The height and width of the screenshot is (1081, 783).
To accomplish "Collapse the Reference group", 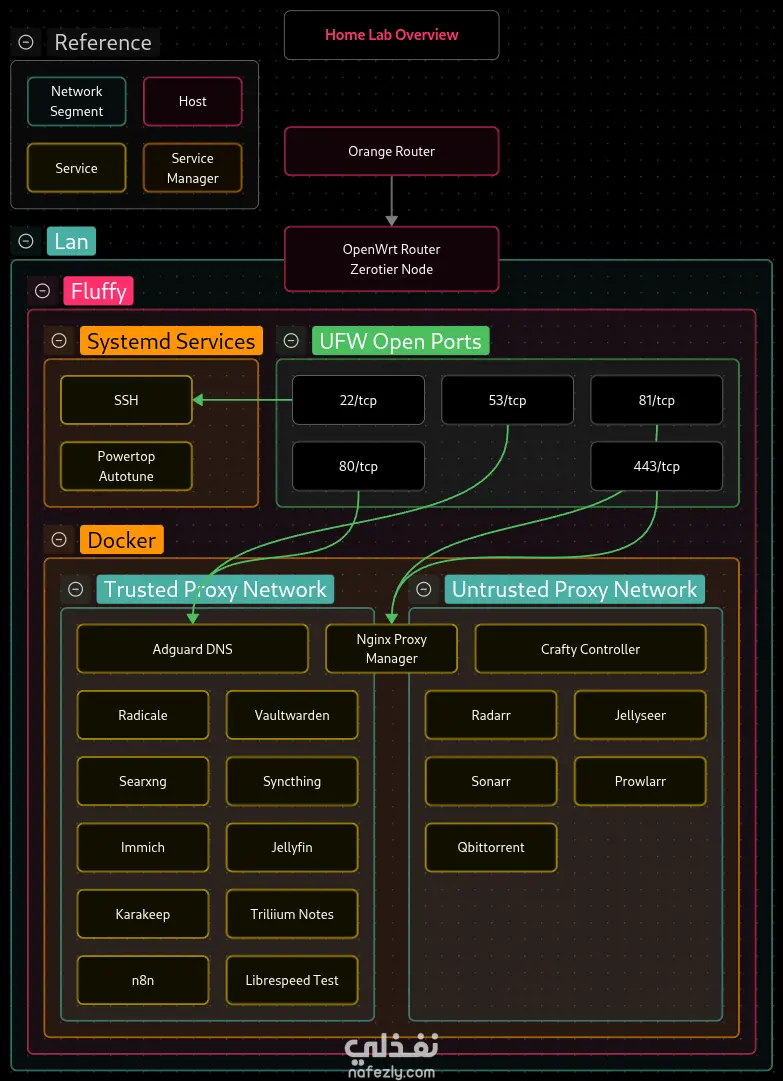I will (x=26, y=42).
